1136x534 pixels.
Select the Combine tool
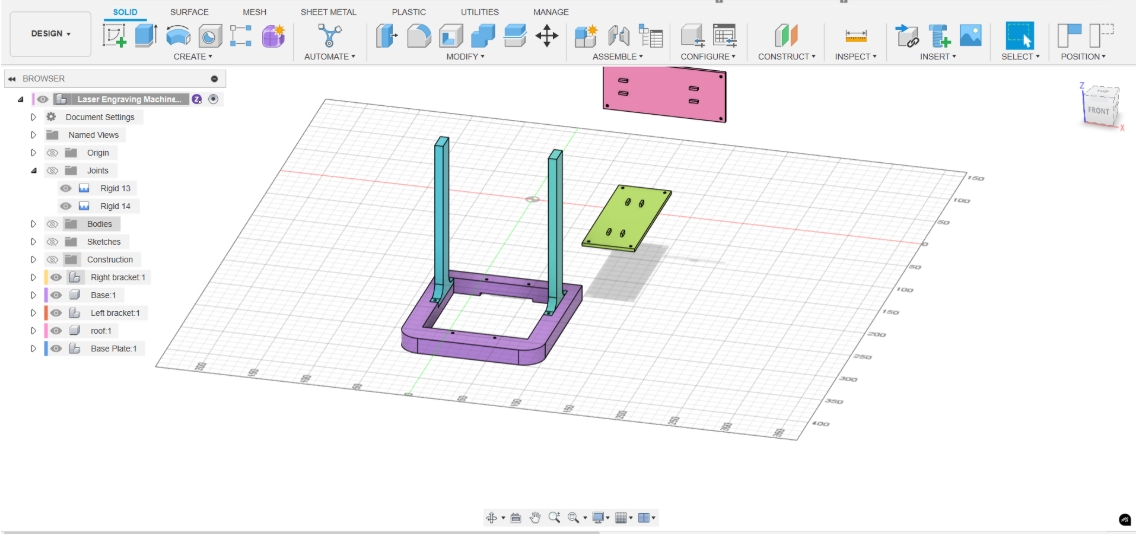(483, 36)
